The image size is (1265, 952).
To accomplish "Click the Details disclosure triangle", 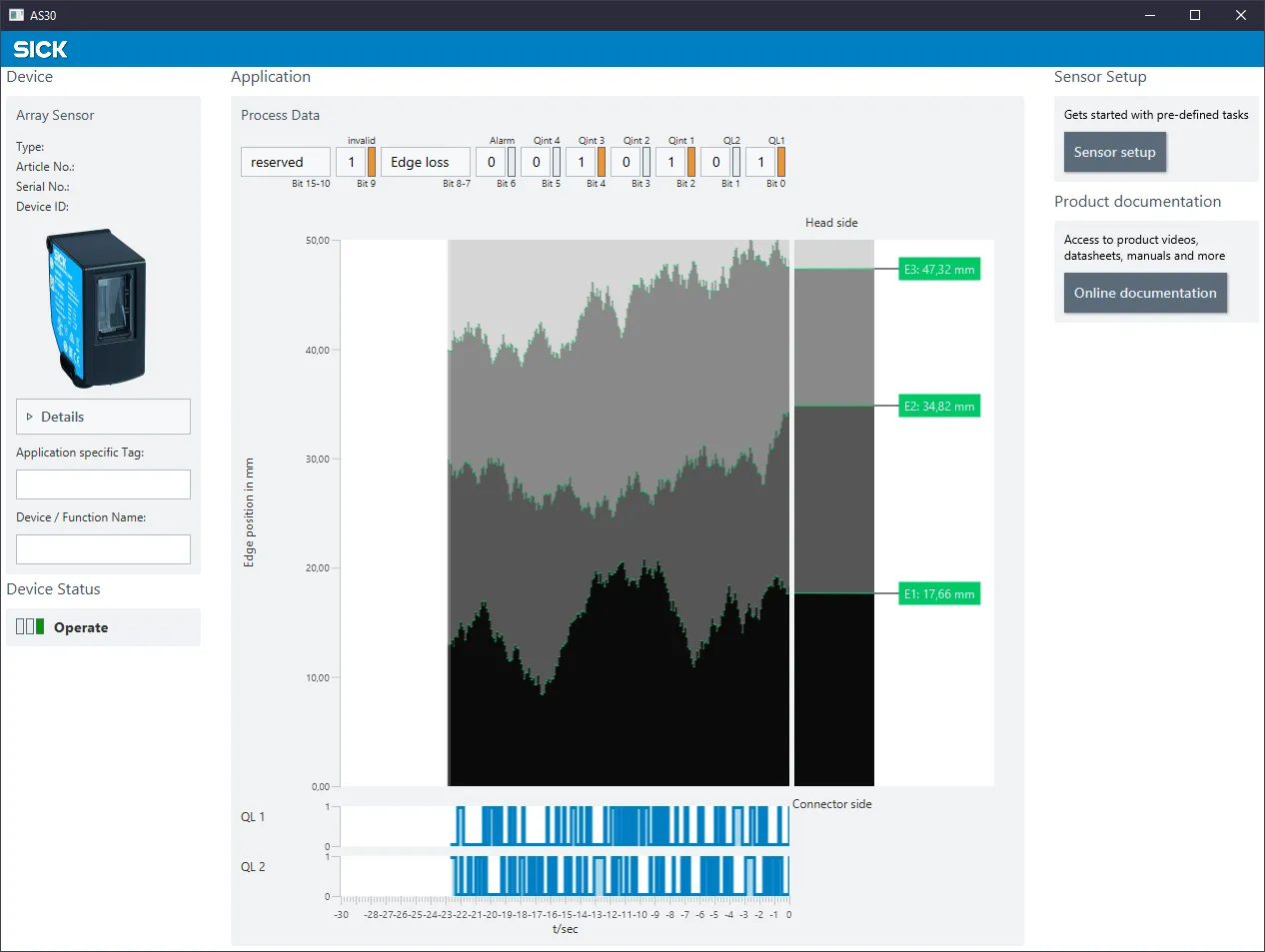I will click(x=29, y=417).
